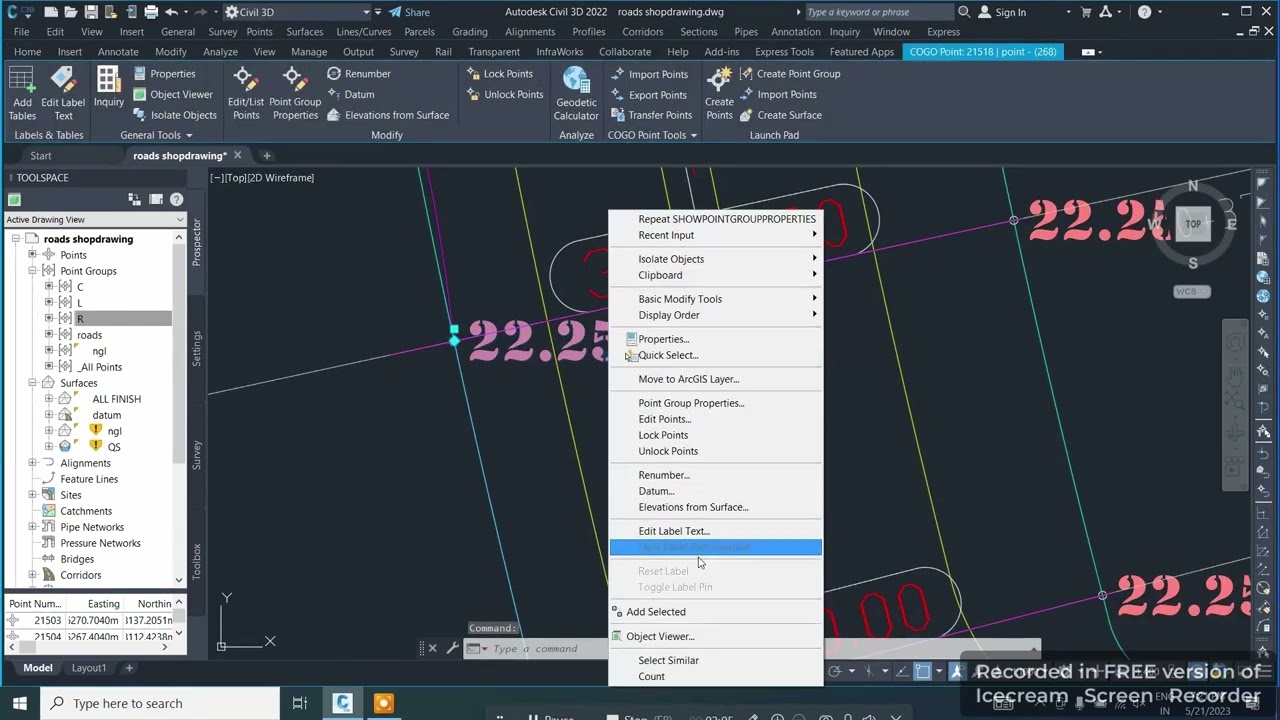This screenshot has width=1280, height=720.
Task: Close the roads shopdrawing tab
Action: pyautogui.click(x=237, y=155)
